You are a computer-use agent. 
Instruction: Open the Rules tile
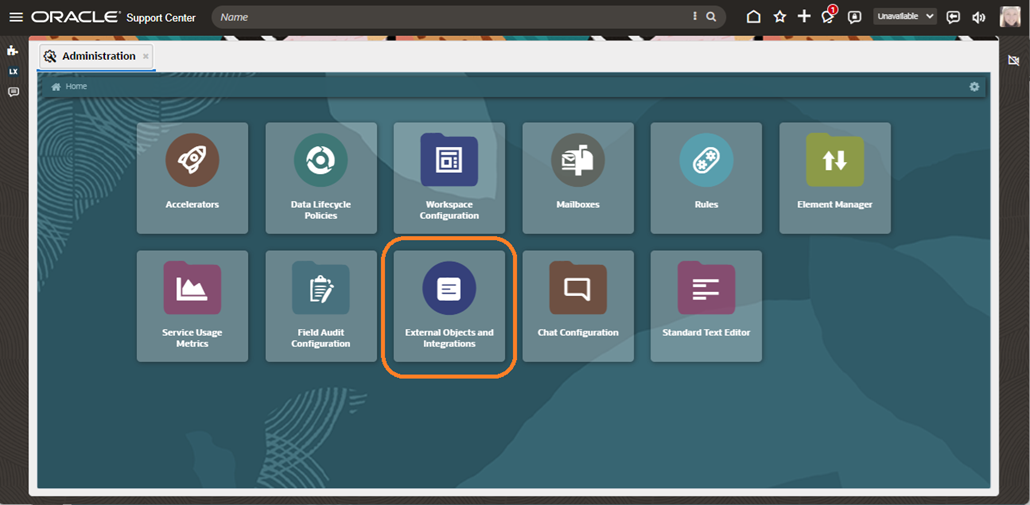coord(706,178)
